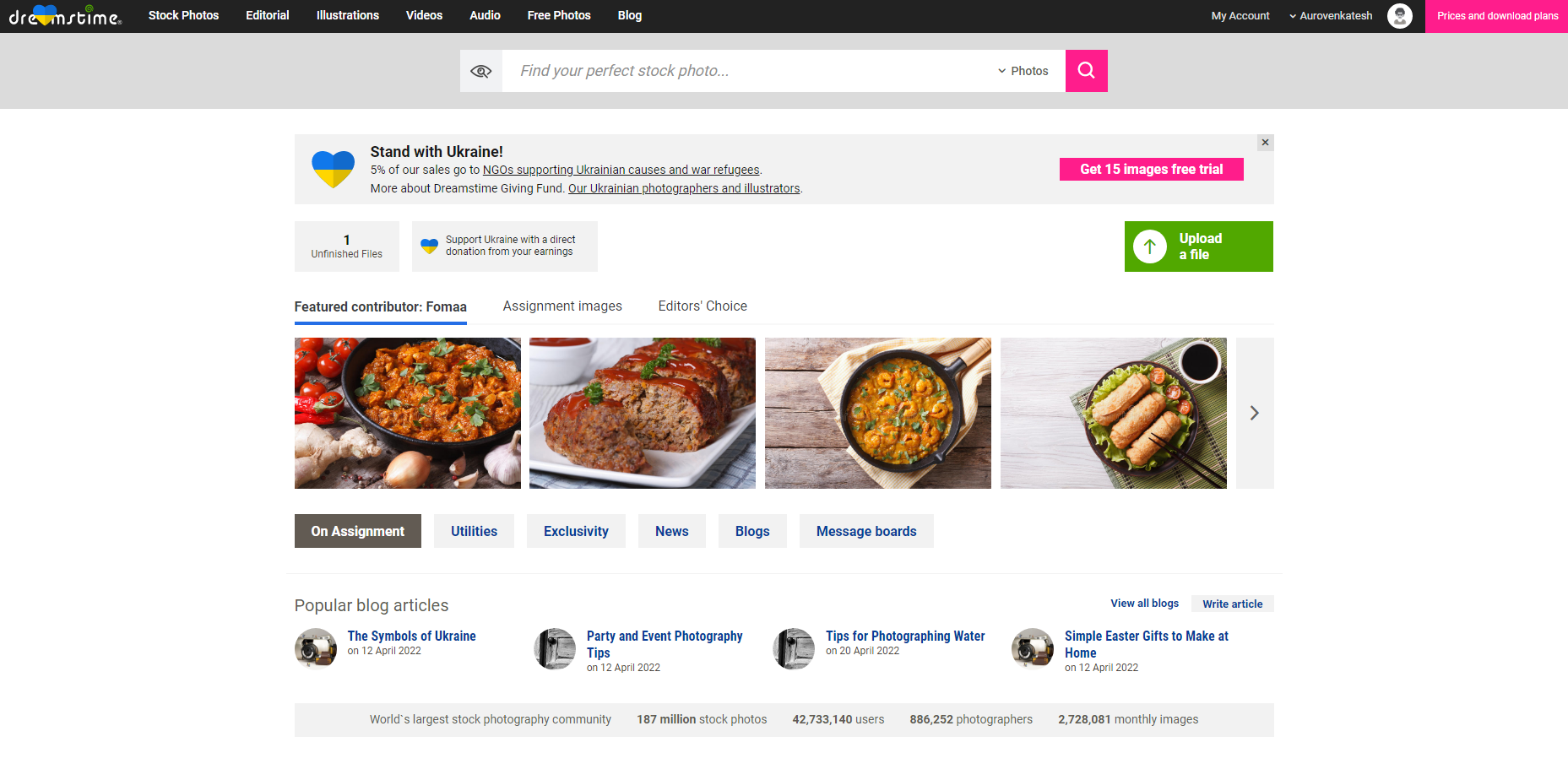This screenshot has width=1568, height=780.
Task: Open the shrimp curry skillet thumbnail
Action: click(878, 413)
